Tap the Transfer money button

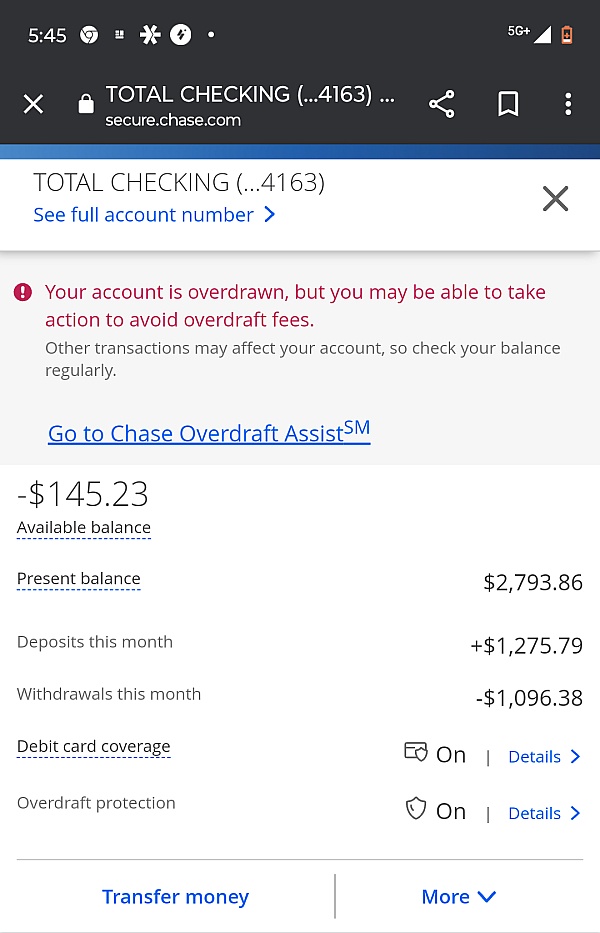[176, 896]
